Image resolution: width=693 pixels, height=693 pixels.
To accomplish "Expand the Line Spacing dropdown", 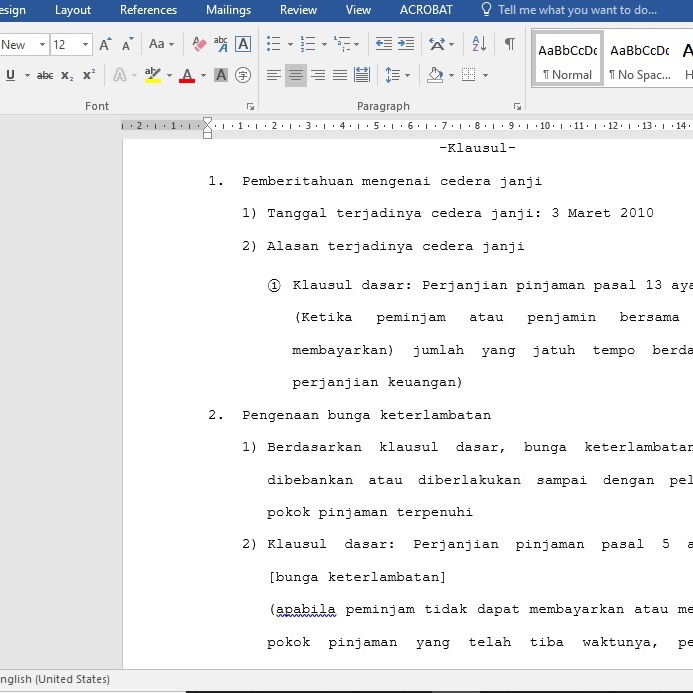I will pyautogui.click(x=397, y=75).
